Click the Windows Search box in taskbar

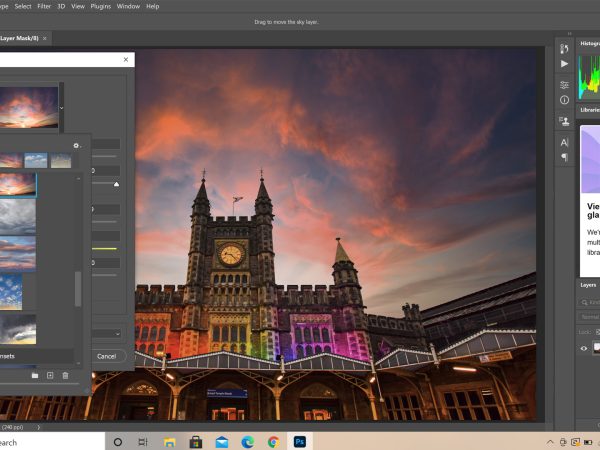click(52, 442)
